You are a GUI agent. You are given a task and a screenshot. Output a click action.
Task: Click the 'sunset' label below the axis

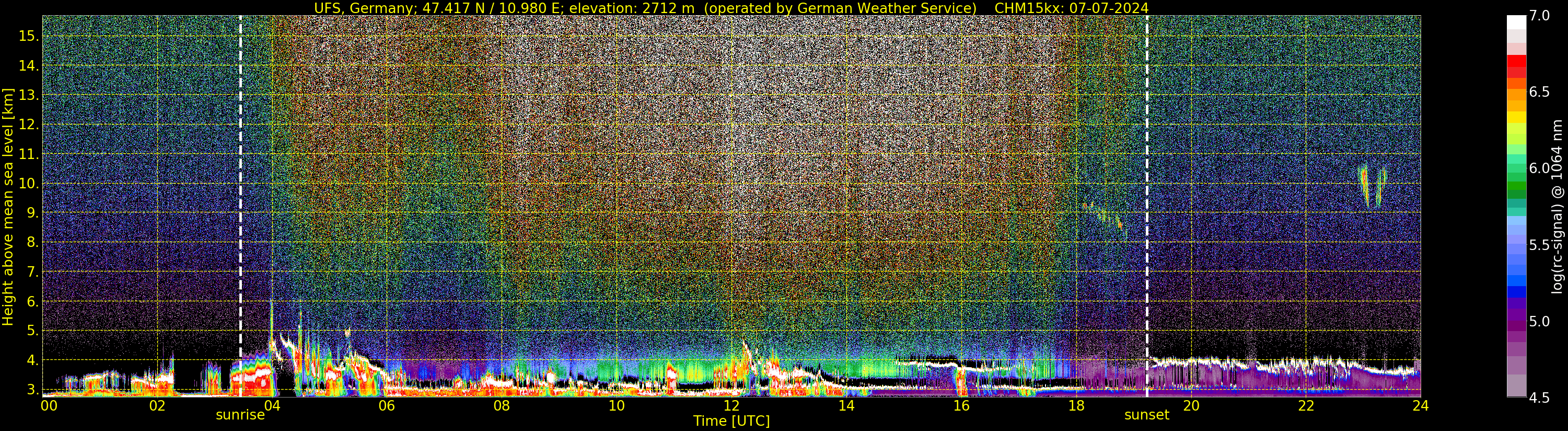point(1147,415)
